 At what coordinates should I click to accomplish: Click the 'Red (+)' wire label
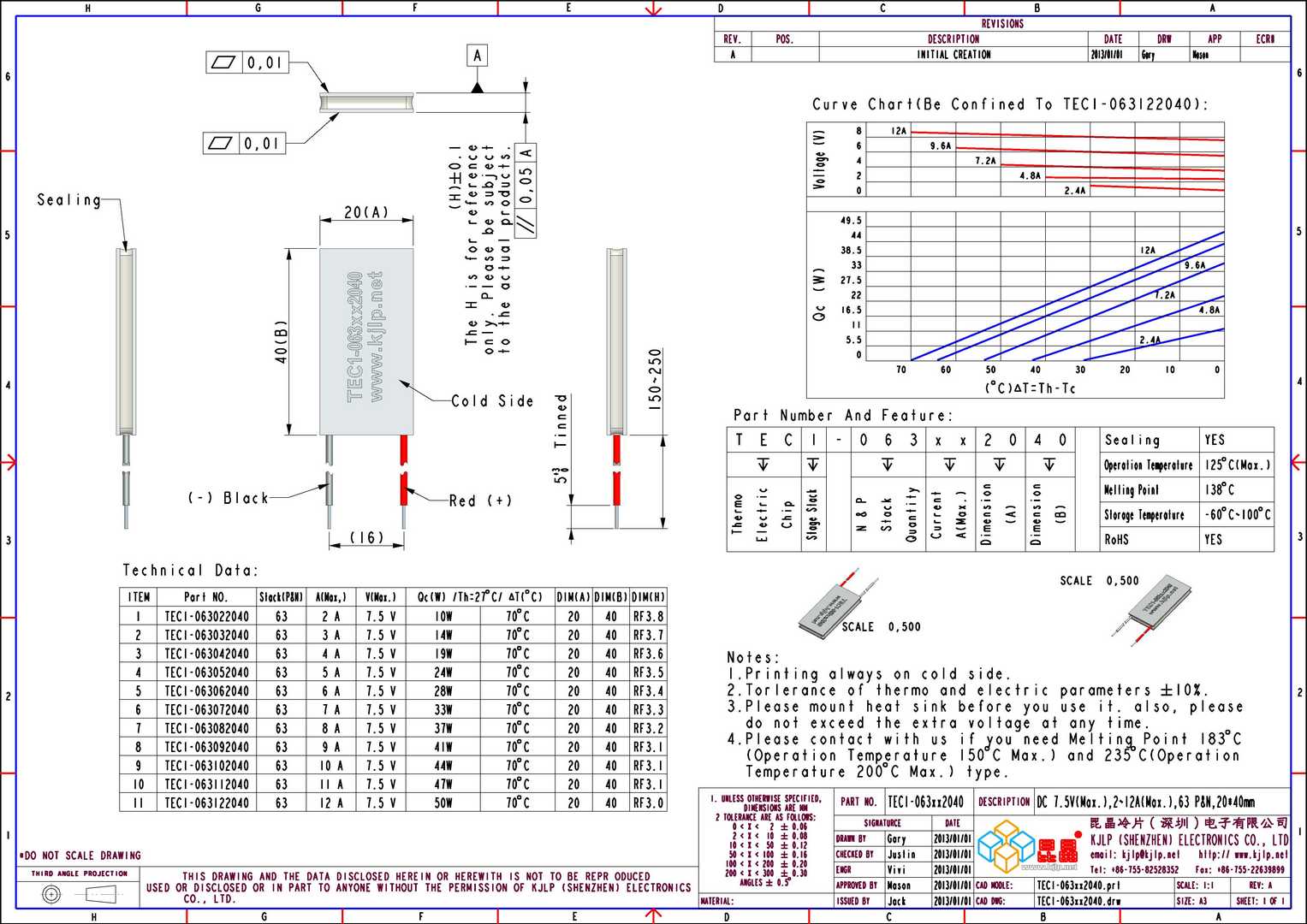[x=480, y=500]
